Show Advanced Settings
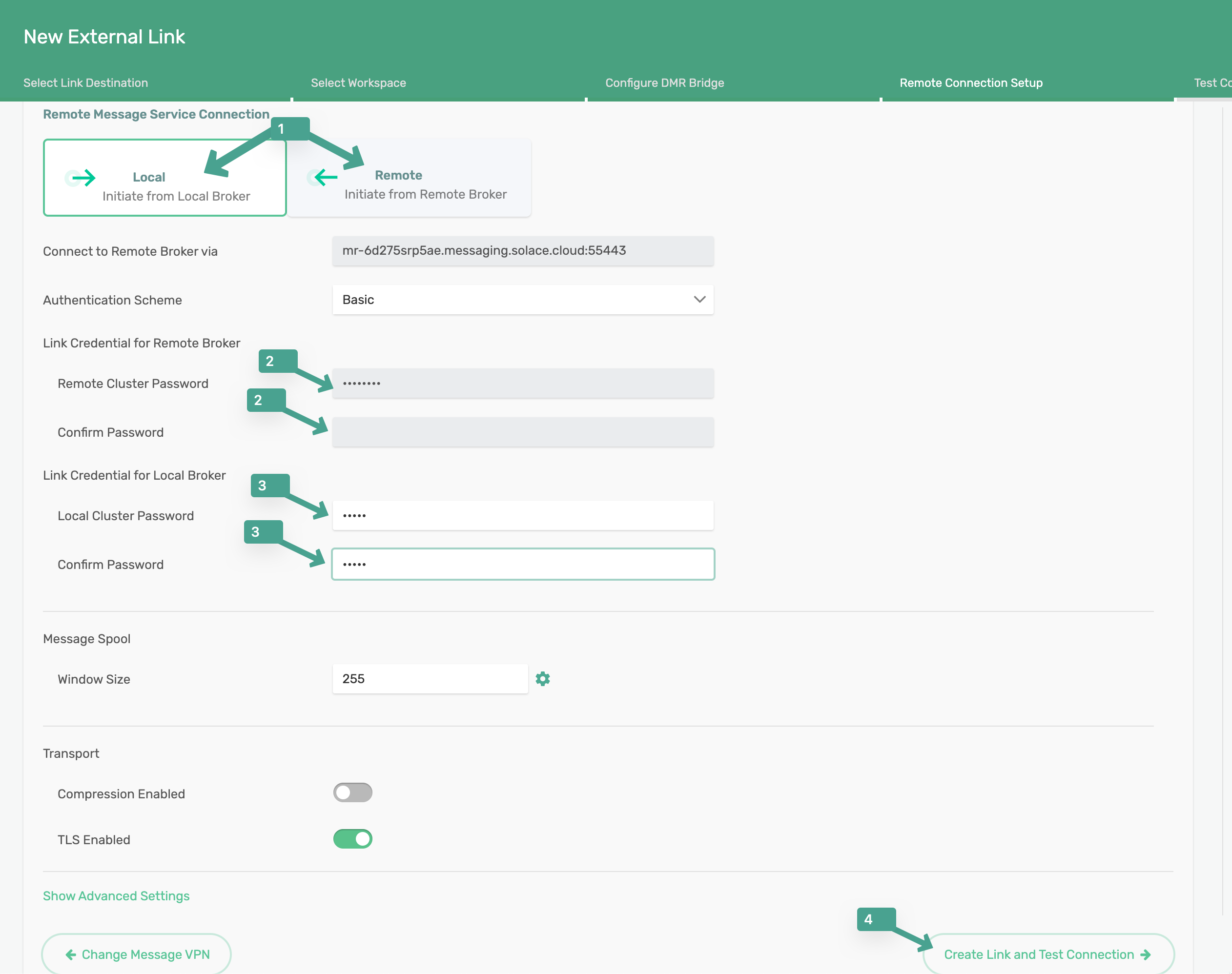The width and height of the screenshot is (1232, 974). (116, 895)
